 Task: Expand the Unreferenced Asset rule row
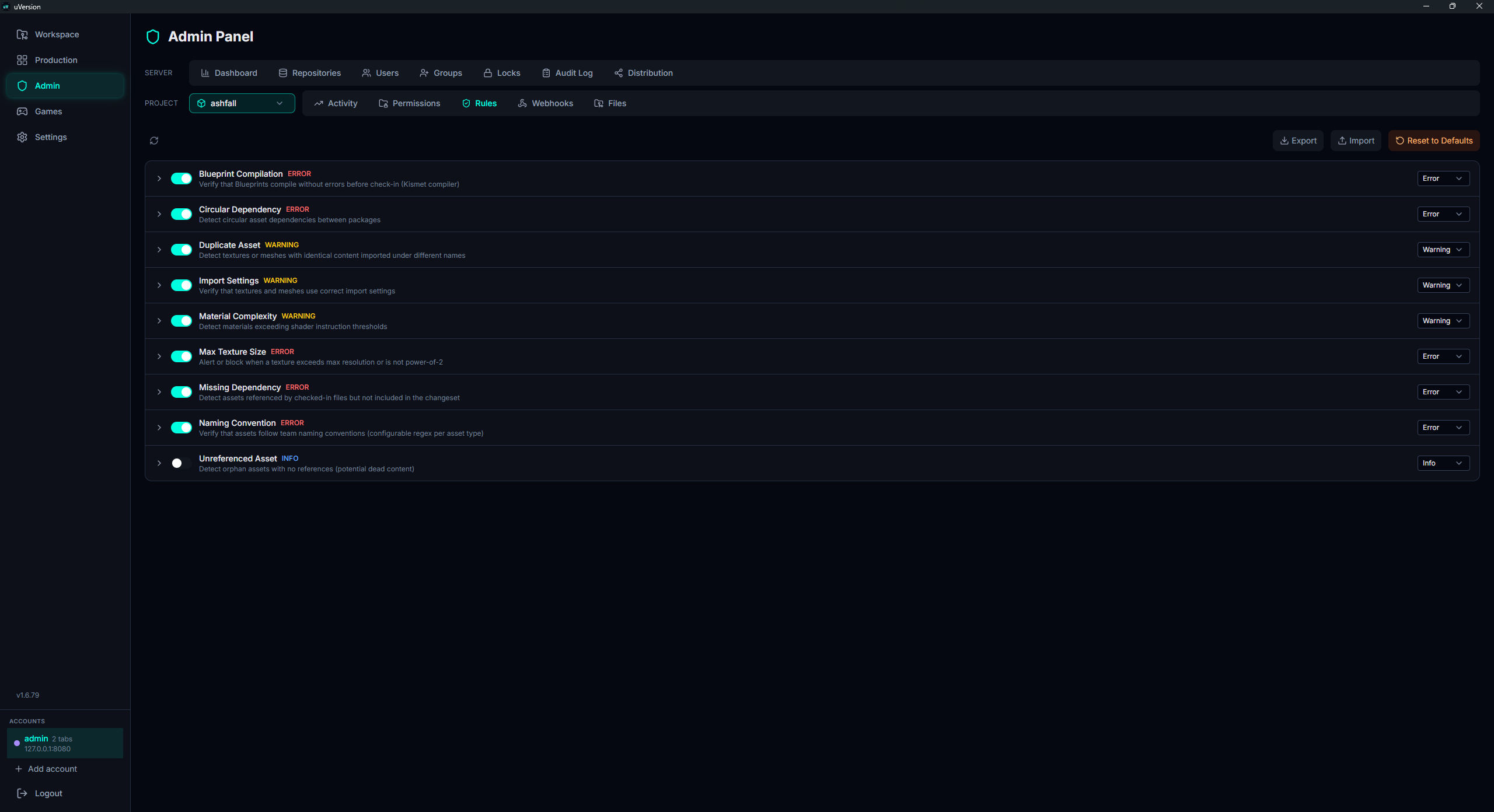click(x=159, y=463)
